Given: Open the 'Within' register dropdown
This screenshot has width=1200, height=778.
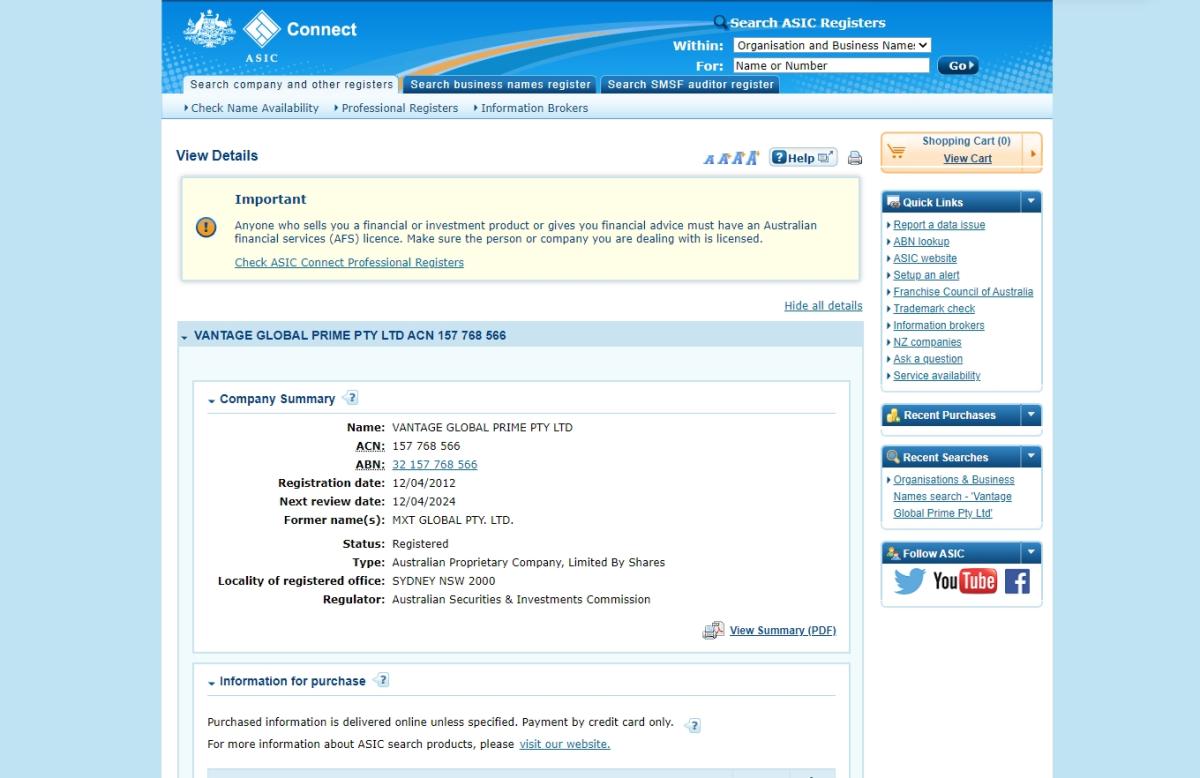Looking at the screenshot, I should coord(831,45).
